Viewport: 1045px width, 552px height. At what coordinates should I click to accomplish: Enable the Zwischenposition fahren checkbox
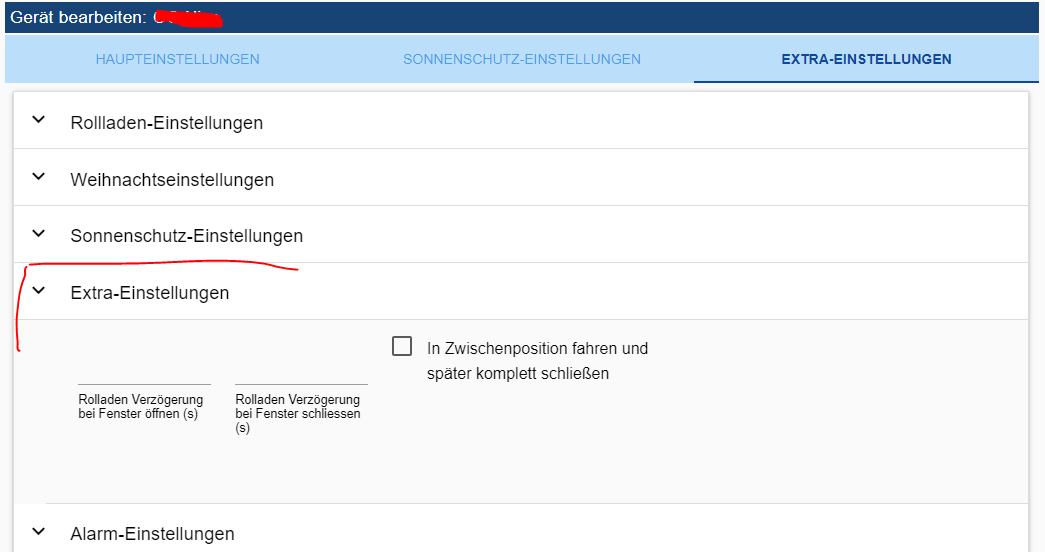click(402, 346)
